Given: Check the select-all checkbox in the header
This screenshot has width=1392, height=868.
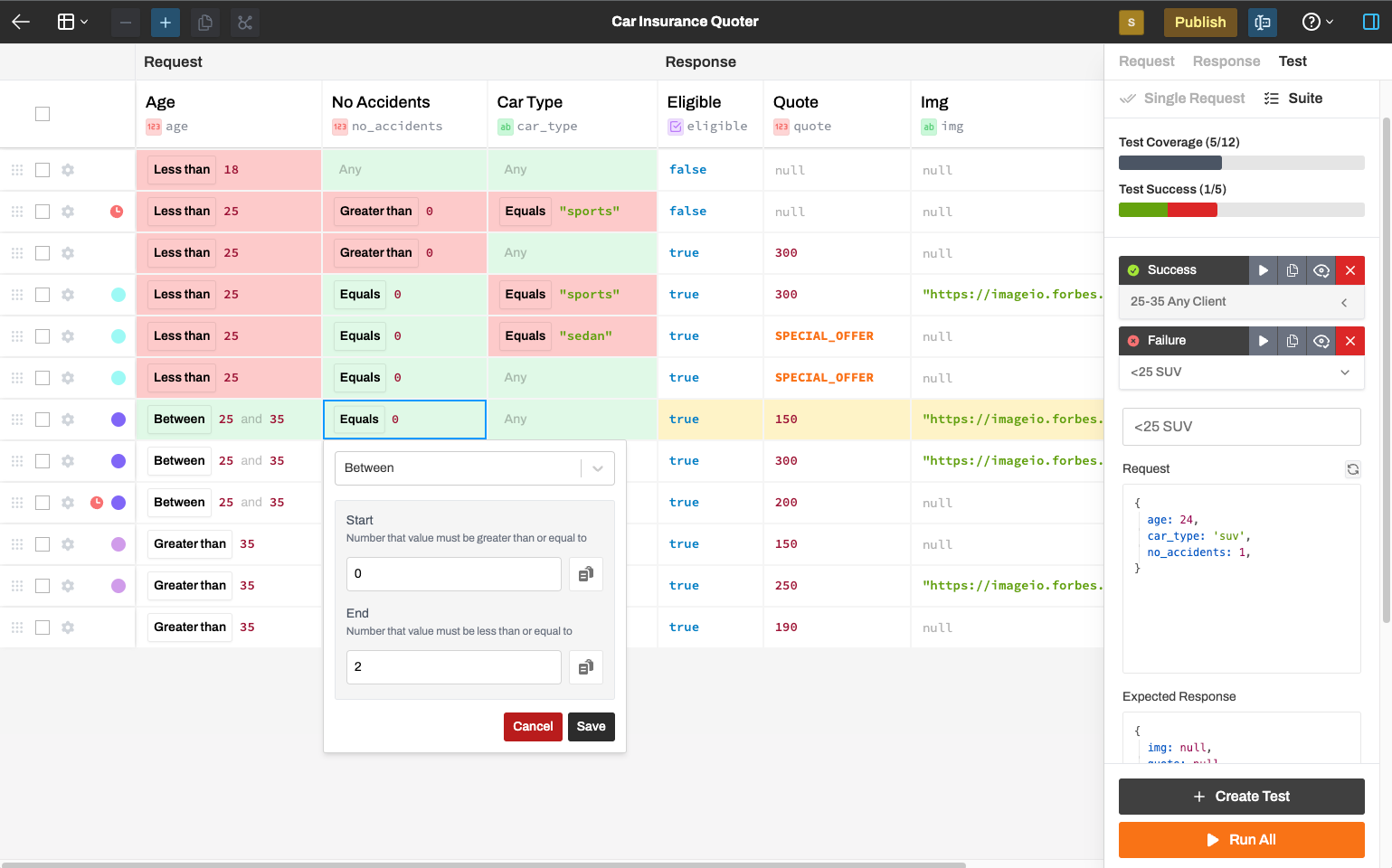Looking at the screenshot, I should [x=42, y=114].
